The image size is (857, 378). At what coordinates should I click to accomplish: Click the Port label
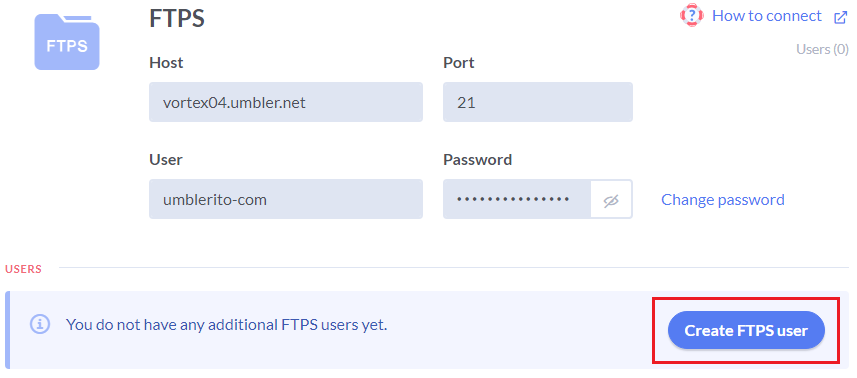pyautogui.click(x=459, y=63)
